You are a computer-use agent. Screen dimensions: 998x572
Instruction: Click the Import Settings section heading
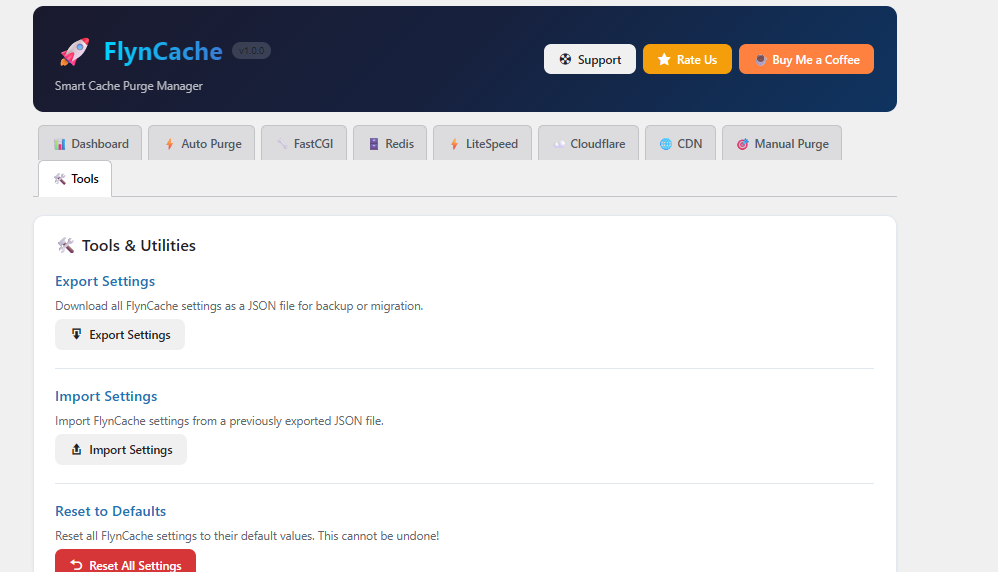pyautogui.click(x=106, y=396)
